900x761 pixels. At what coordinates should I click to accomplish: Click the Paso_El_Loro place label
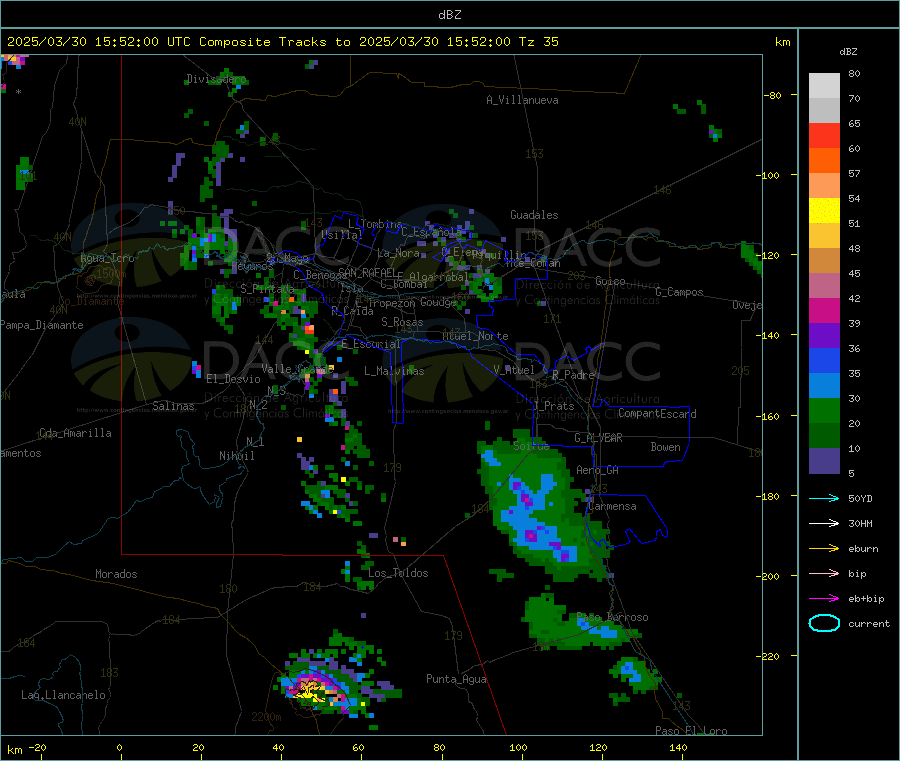[691, 731]
